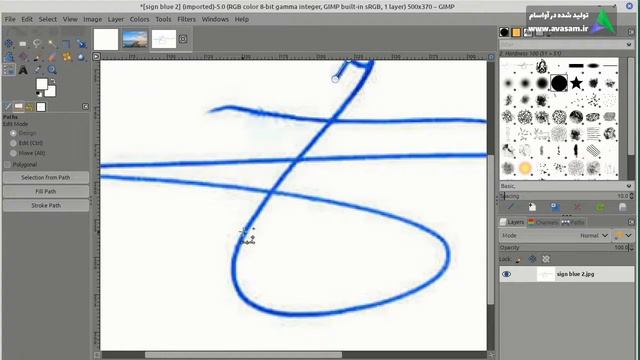The width and height of the screenshot is (640, 360).
Task: Select the Warp Transform tool
Action: click(x=9, y=57)
